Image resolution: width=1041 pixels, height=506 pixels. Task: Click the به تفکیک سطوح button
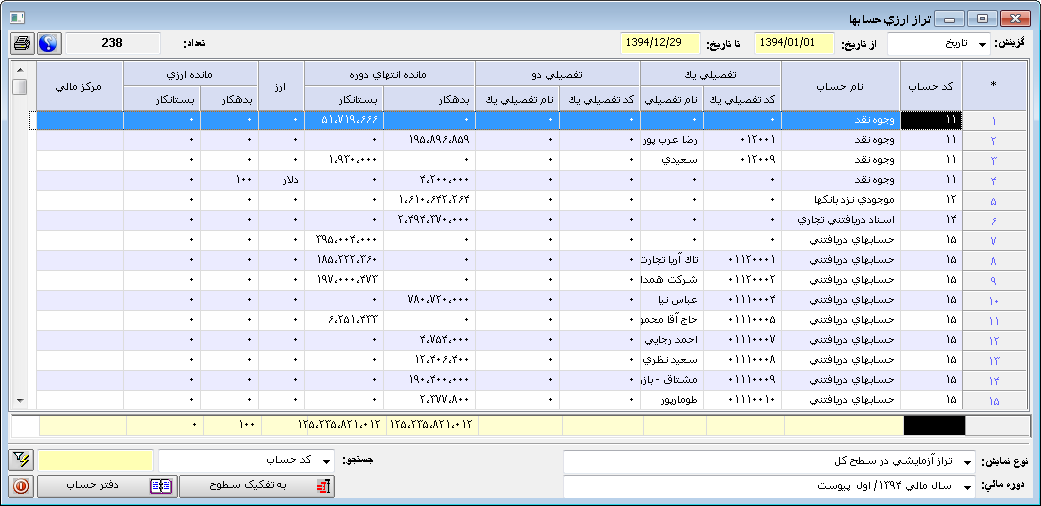coord(257,486)
